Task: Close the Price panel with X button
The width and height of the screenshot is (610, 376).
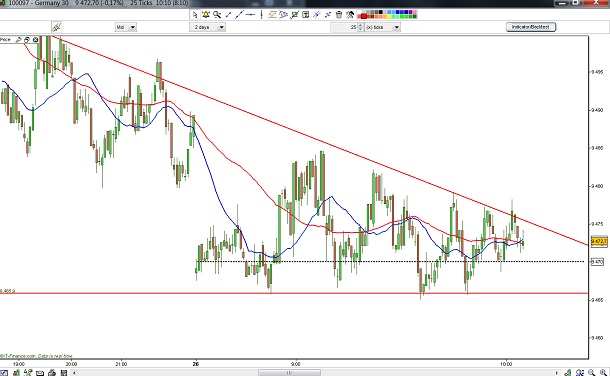Action: coord(35,40)
